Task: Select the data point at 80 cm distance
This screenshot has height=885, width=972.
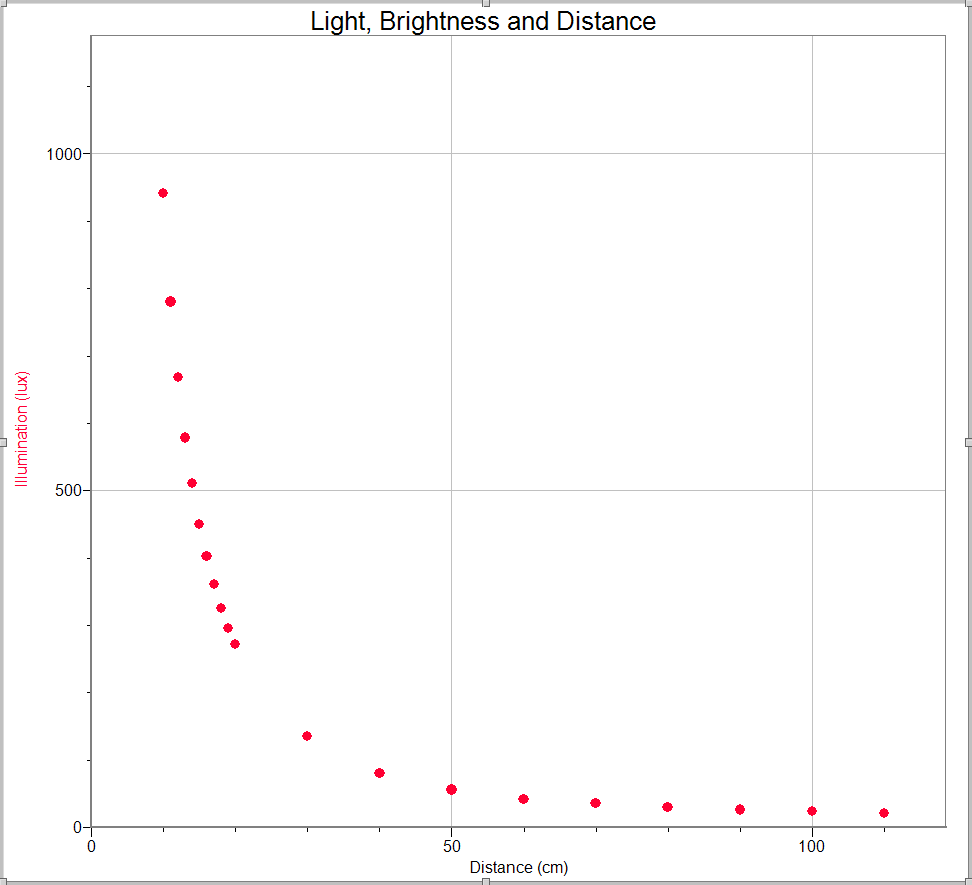Action: [668, 807]
